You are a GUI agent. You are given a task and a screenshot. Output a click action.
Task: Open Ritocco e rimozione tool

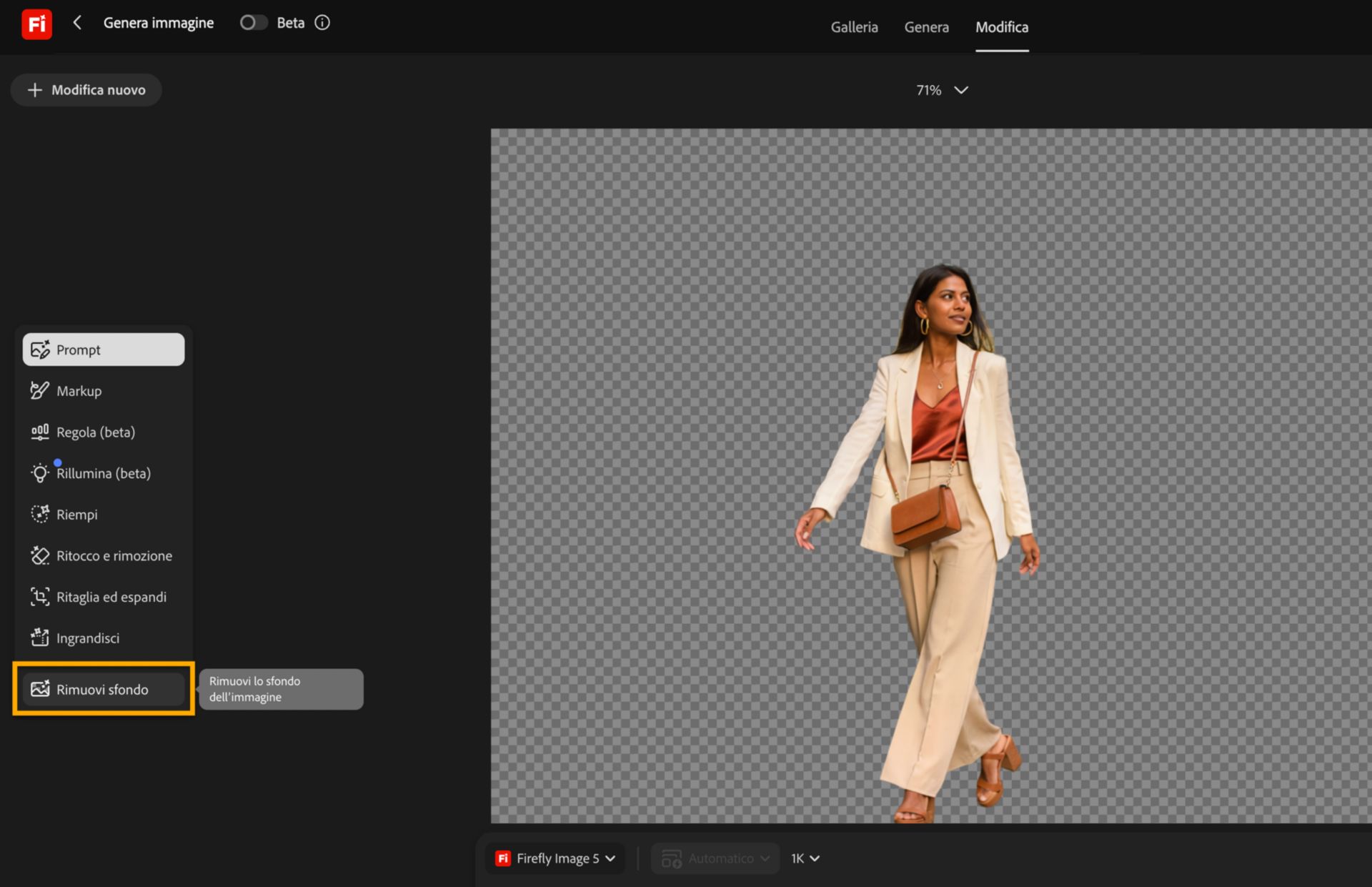(x=104, y=555)
